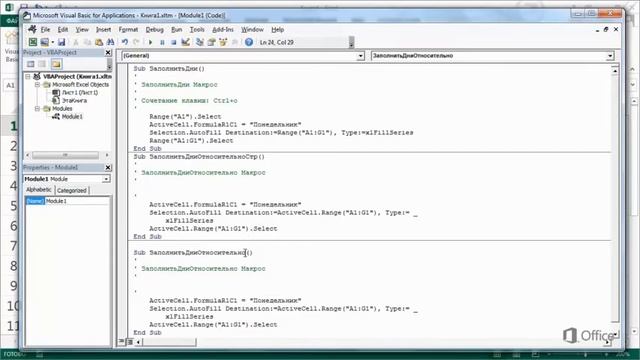Viewport: 640px width, 360px height.
Task: Collapse the Microsoft Excel Objects folder
Action: point(37,84)
